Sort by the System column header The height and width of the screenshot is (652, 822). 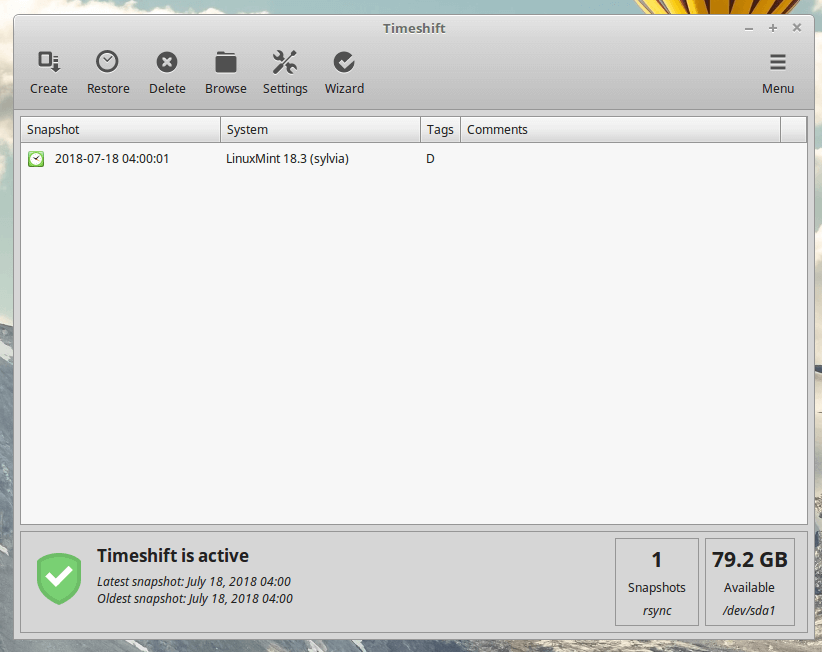(x=320, y=129)
